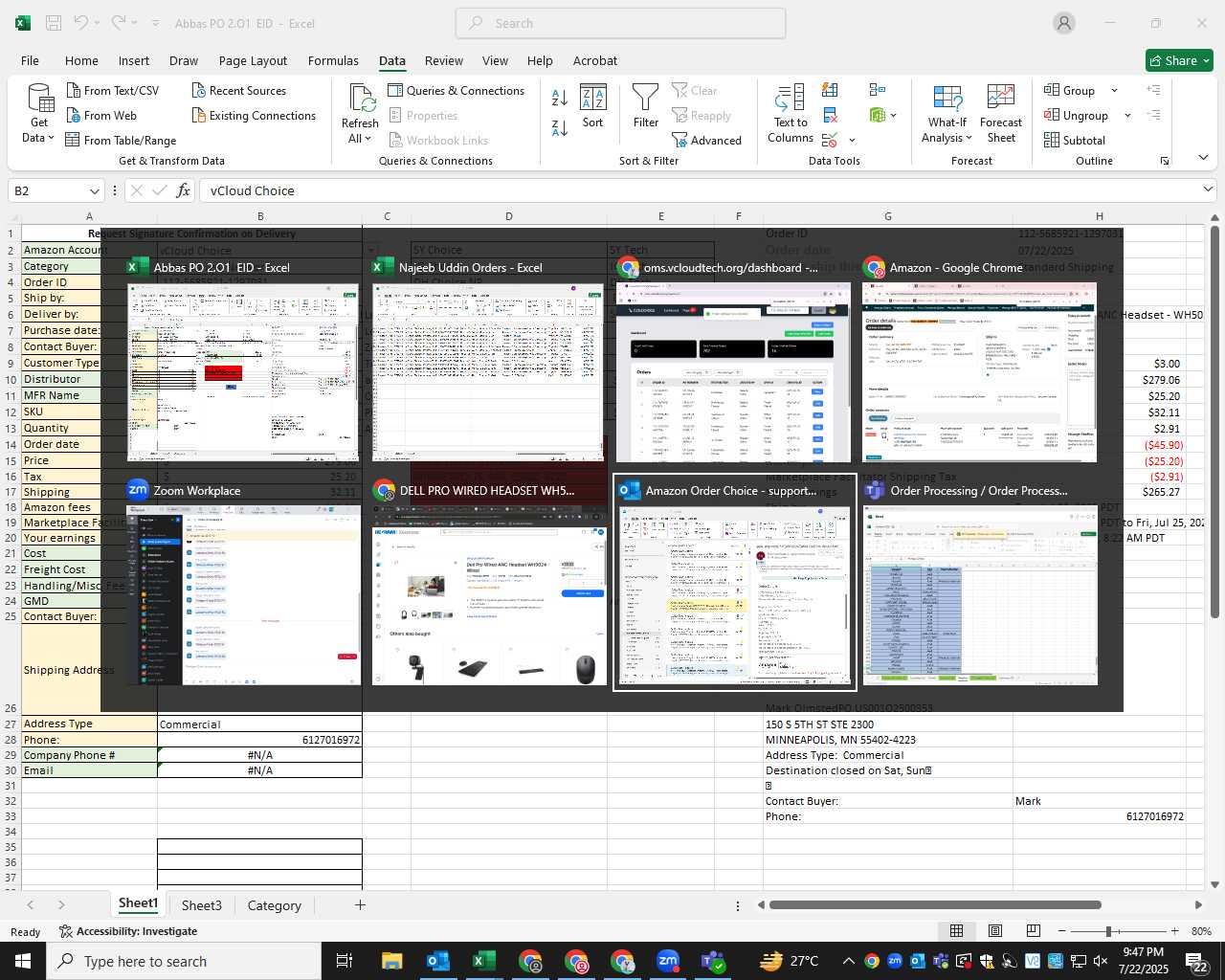Image resolution: width=1225 pixels, height=980 pixels.
Task: Switch to the Formulas tab
Action: click(333, 60)
